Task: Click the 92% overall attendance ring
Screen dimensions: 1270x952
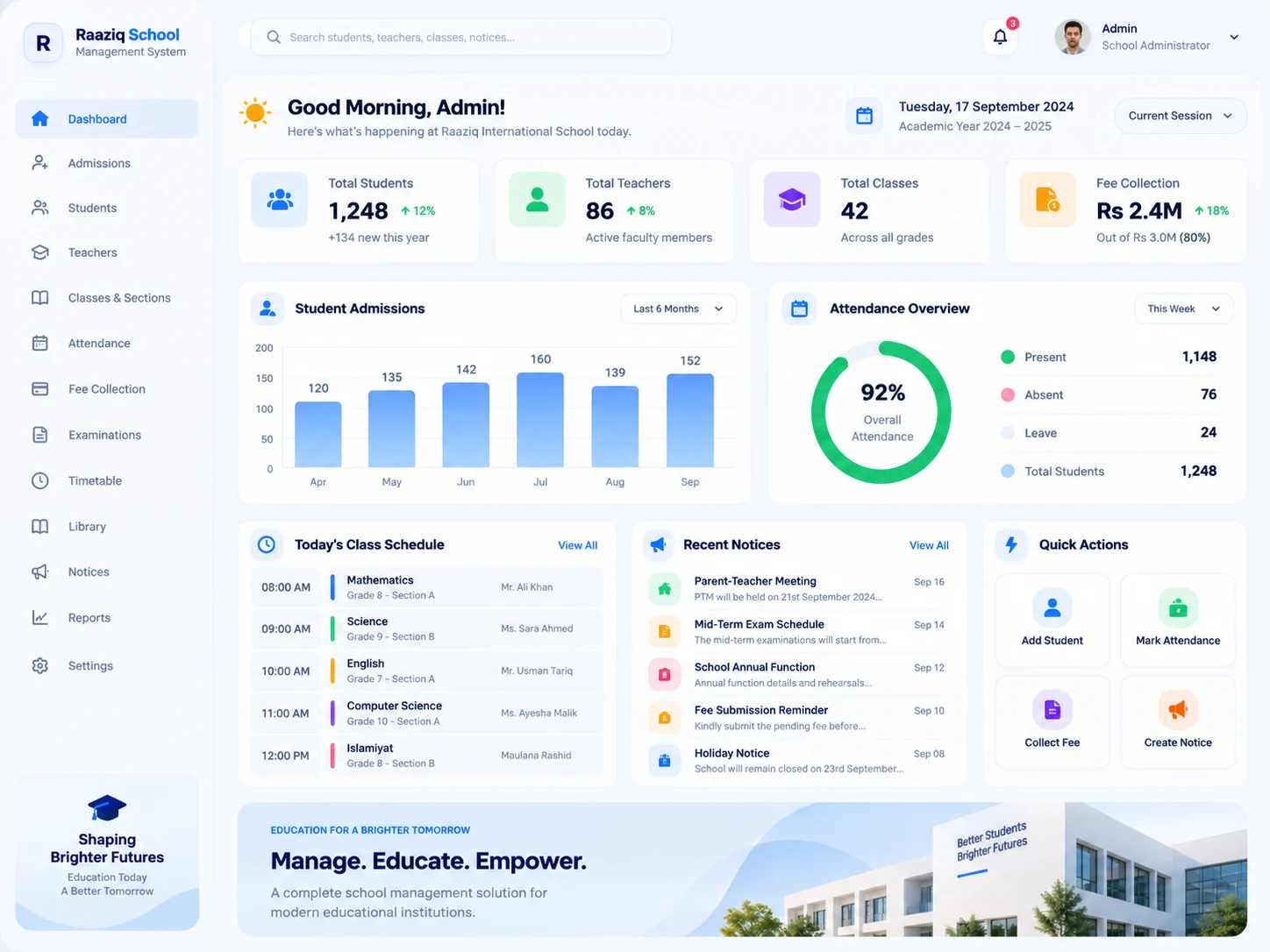Action: click(x=881, y=412)
